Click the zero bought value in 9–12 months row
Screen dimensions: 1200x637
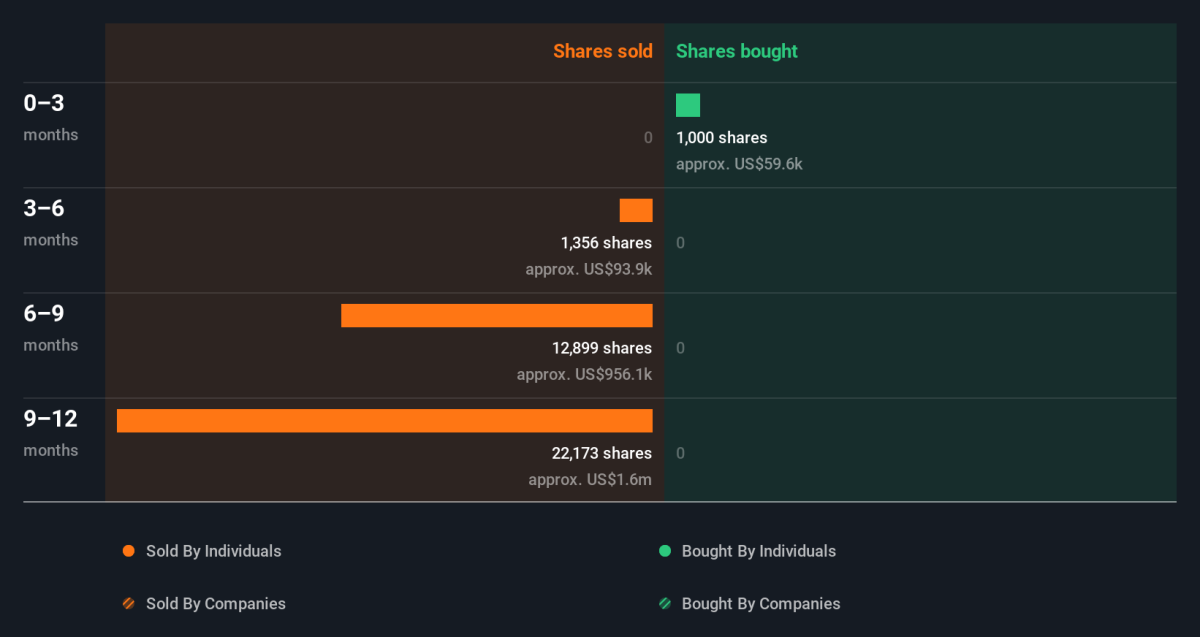click(680, 453)
